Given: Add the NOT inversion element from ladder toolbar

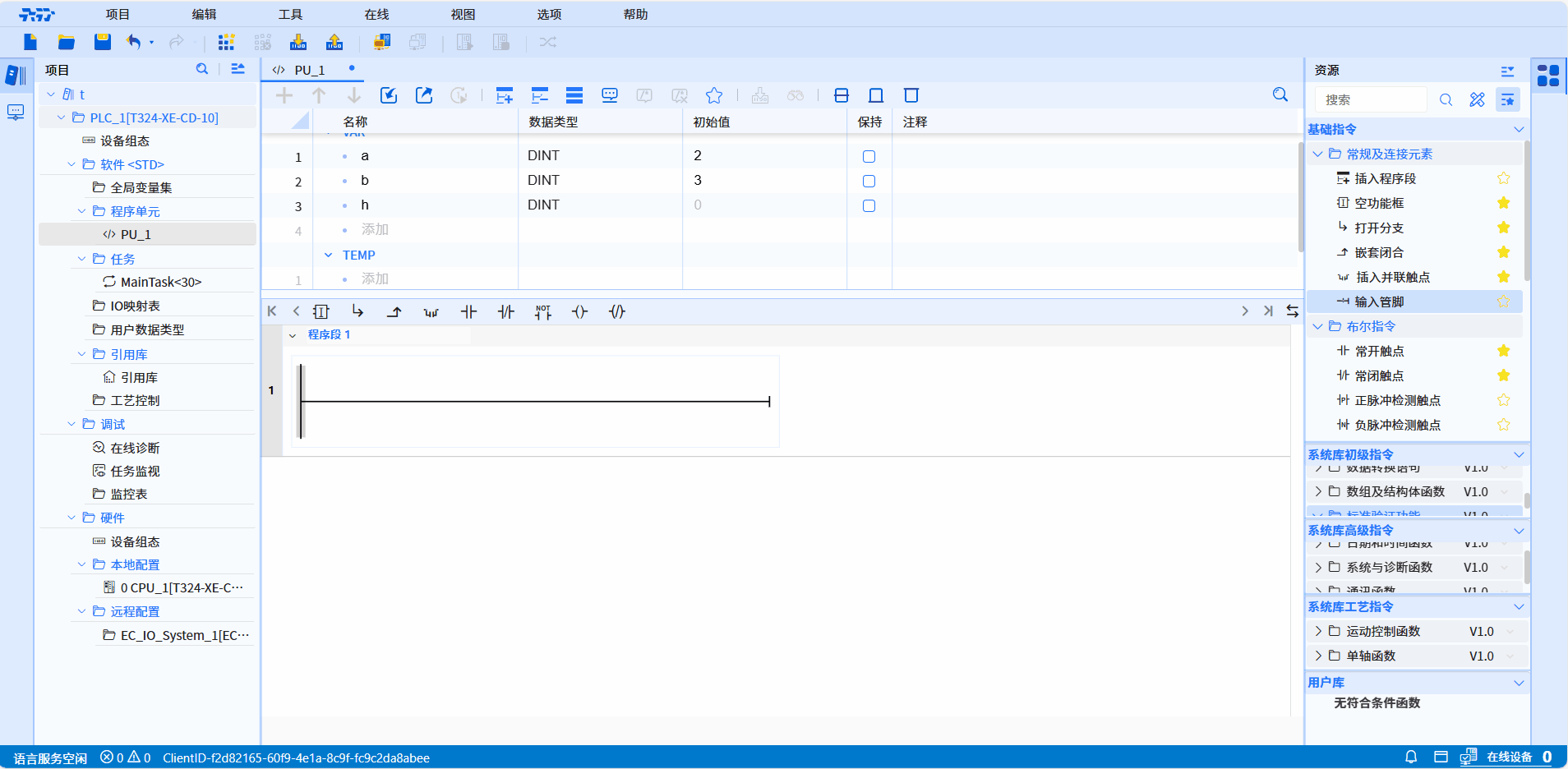Looking at the screenshot, I should (x=542, y=311).
